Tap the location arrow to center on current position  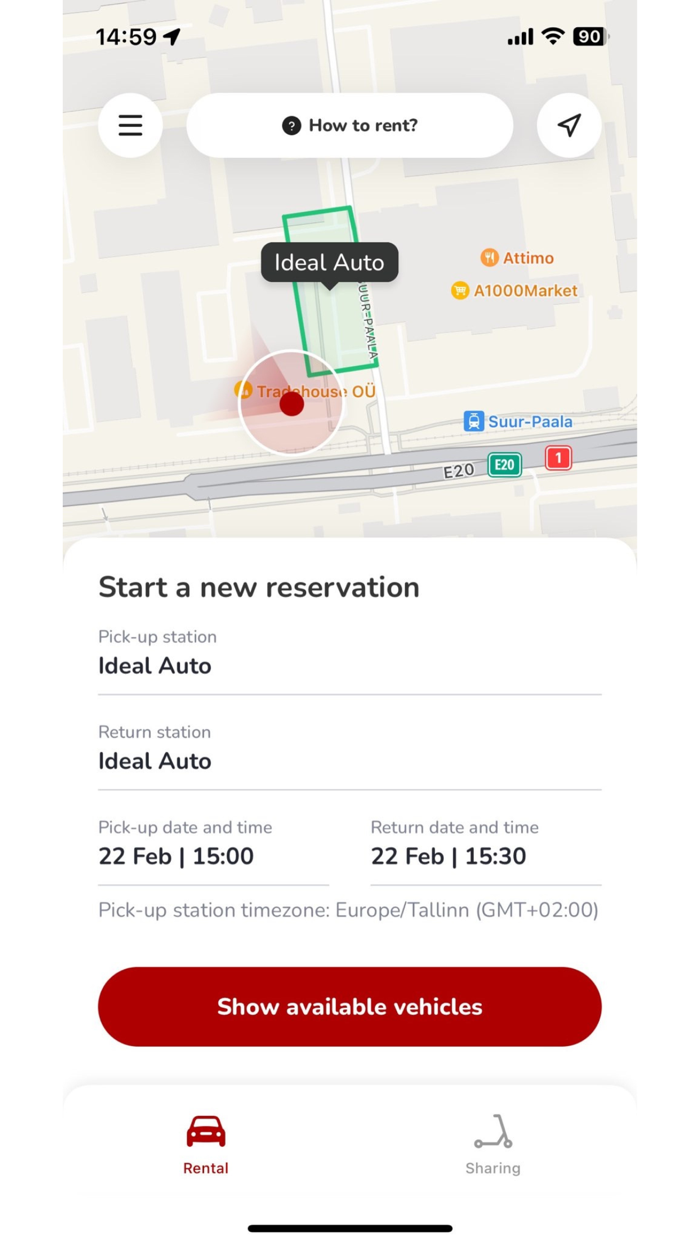point(568,125)
